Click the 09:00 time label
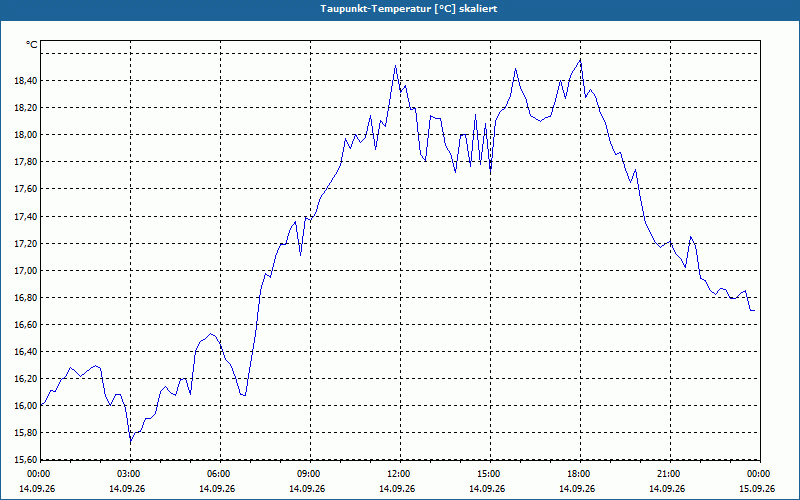This screenshot has height=500, width=800. pyautogui.click(x=309, y=474)
